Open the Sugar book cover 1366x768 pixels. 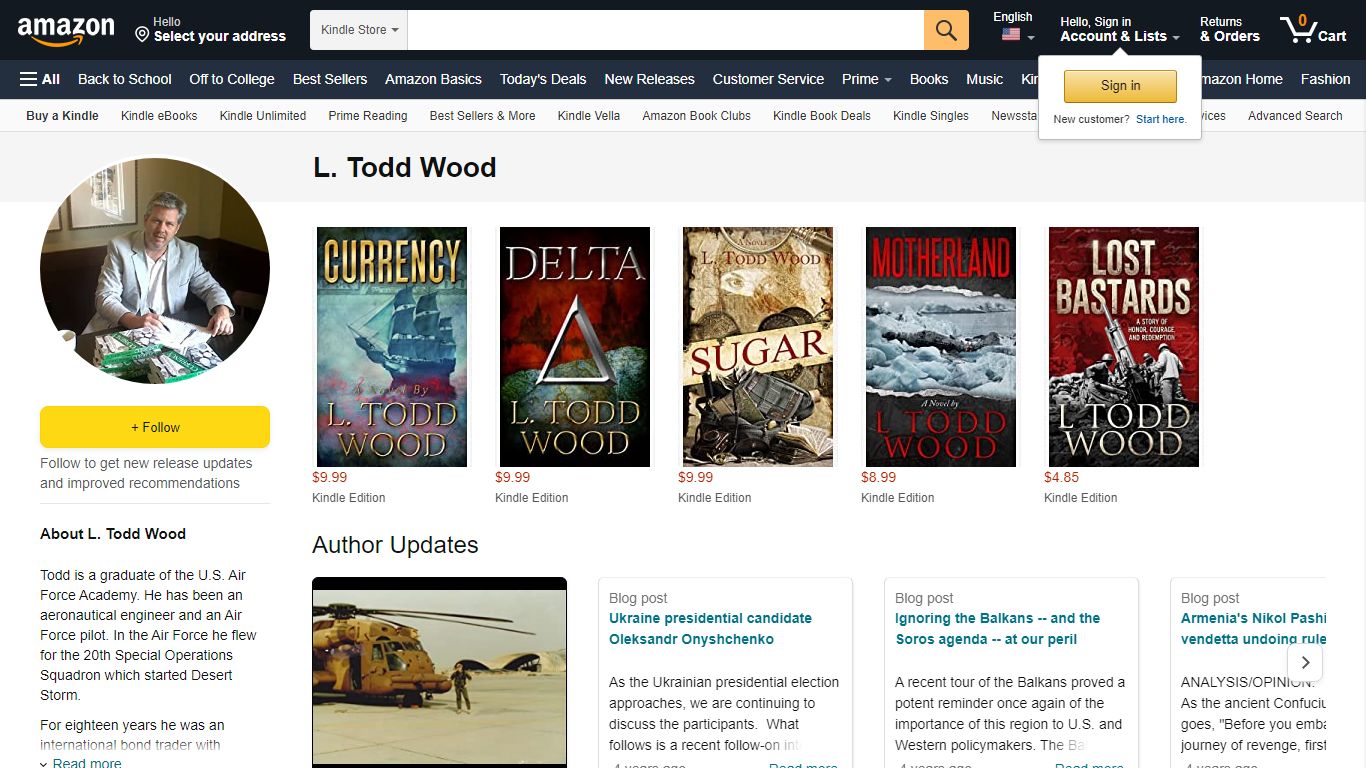[x=758, y=347]
